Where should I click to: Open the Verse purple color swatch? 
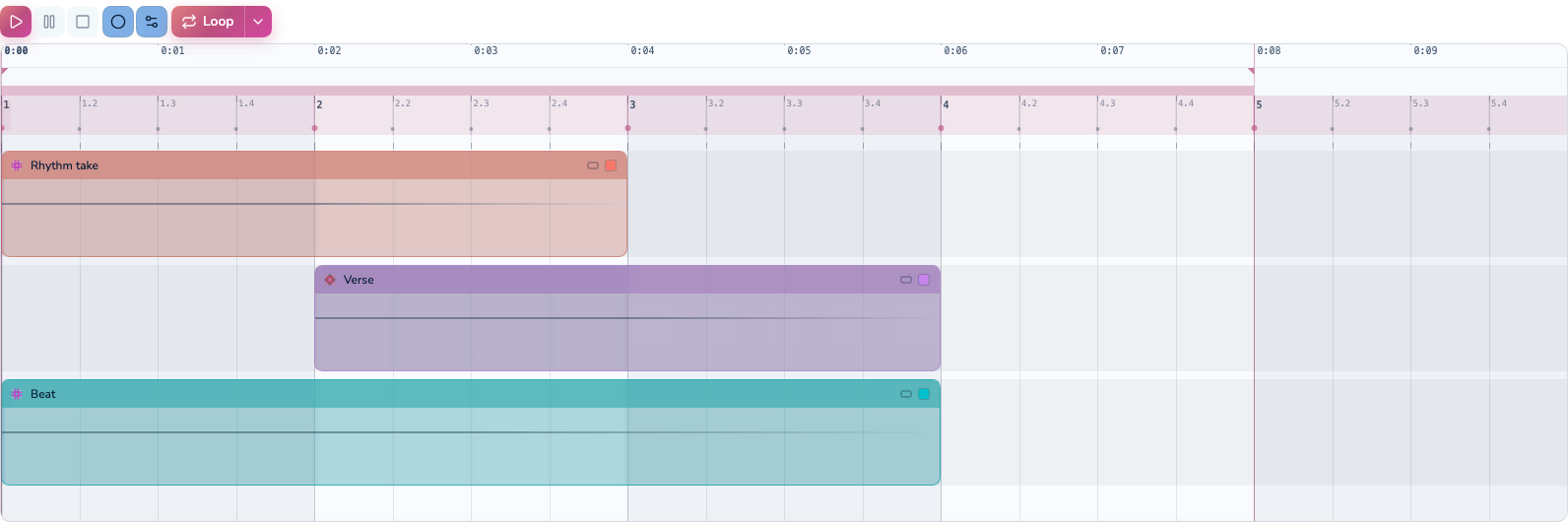click(x=924, y=280)
